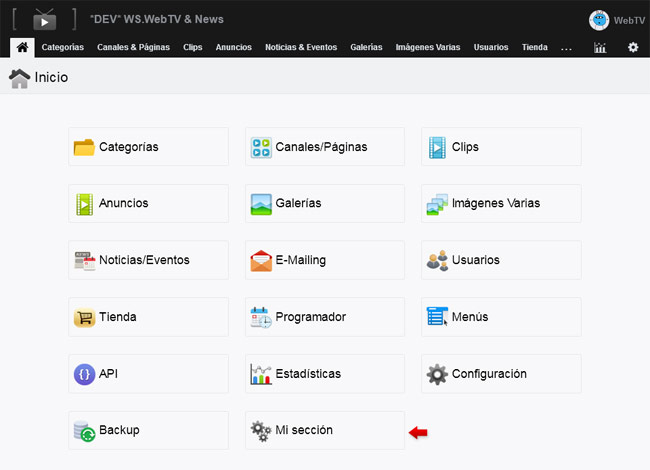The height and width of the screenshot is (470, 650).
Task: Click the Estadísticas bar chart icon
Action: coord(261,374)
